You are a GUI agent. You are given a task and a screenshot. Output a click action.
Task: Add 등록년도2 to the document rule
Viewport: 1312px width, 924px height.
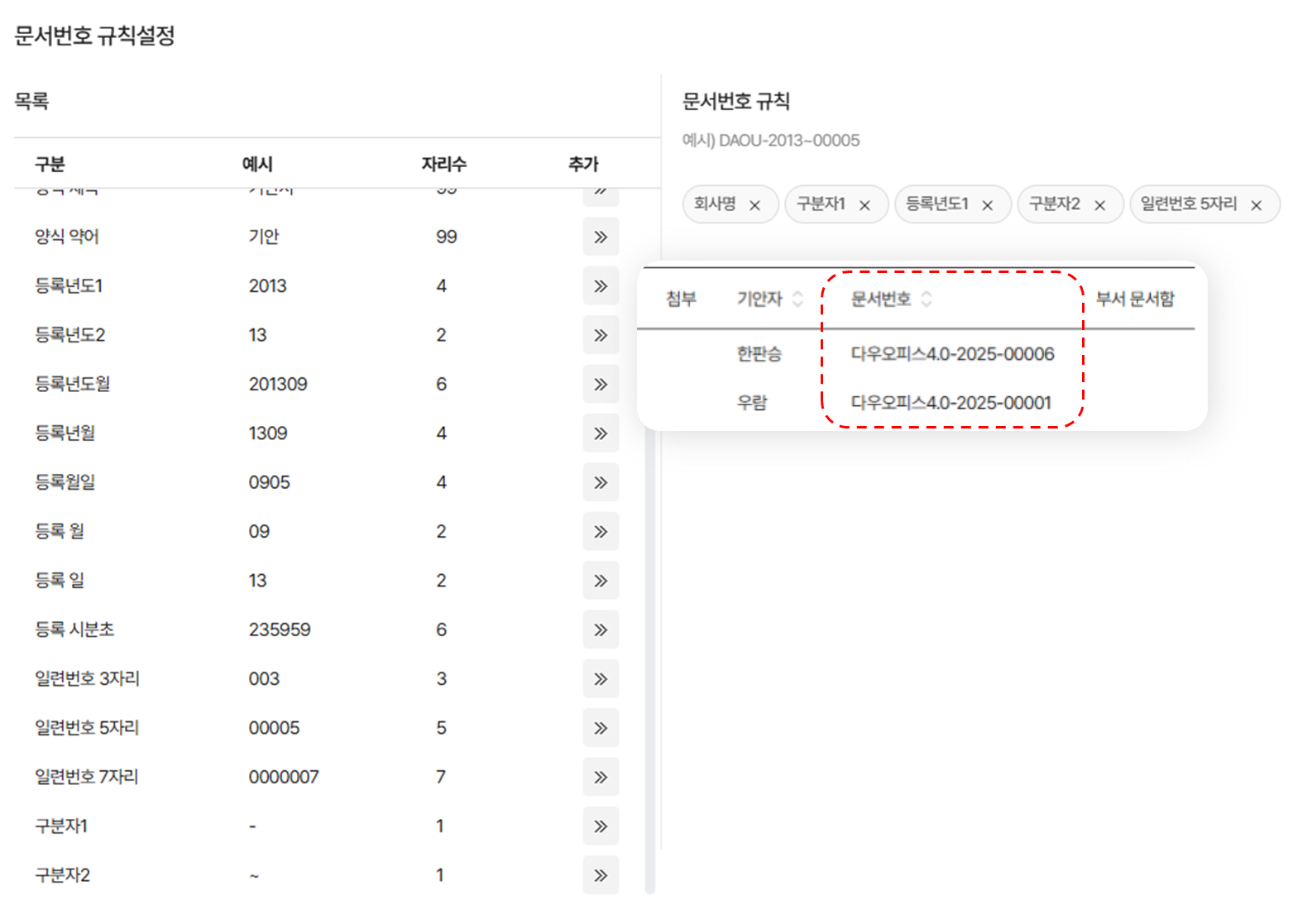(601, 335)
